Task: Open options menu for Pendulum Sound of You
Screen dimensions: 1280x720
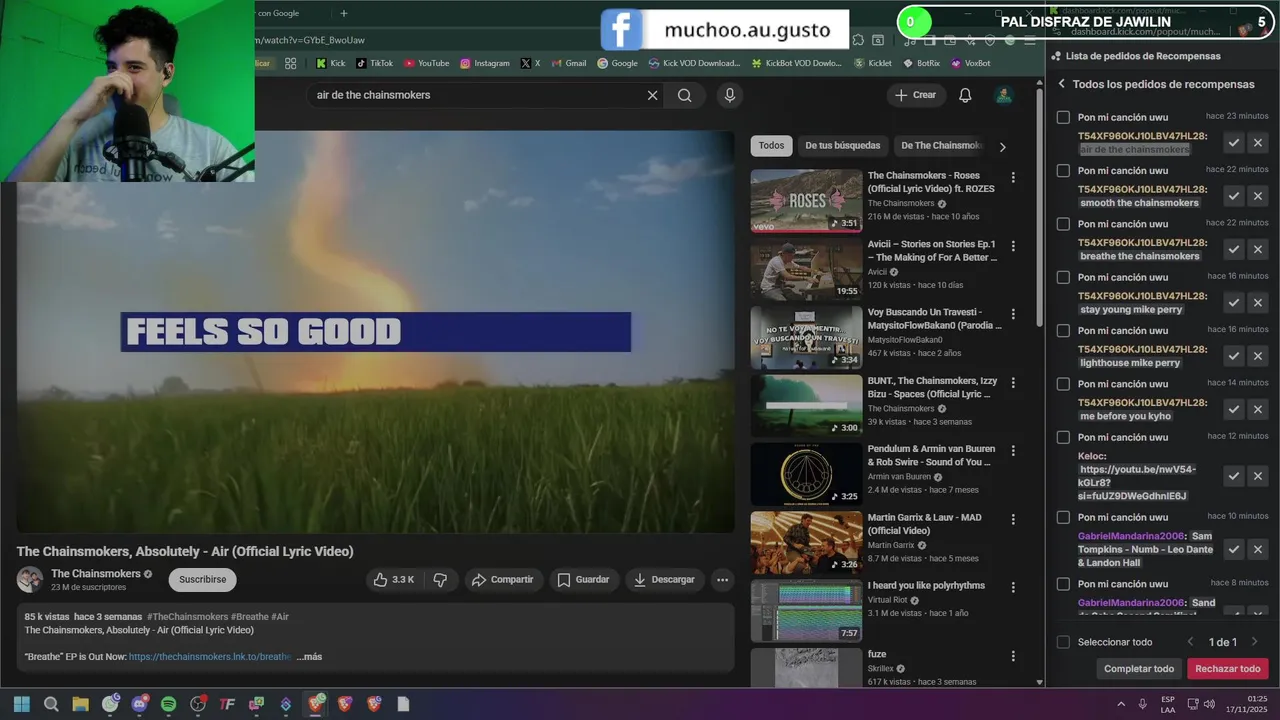Action: pos(1013,451)
